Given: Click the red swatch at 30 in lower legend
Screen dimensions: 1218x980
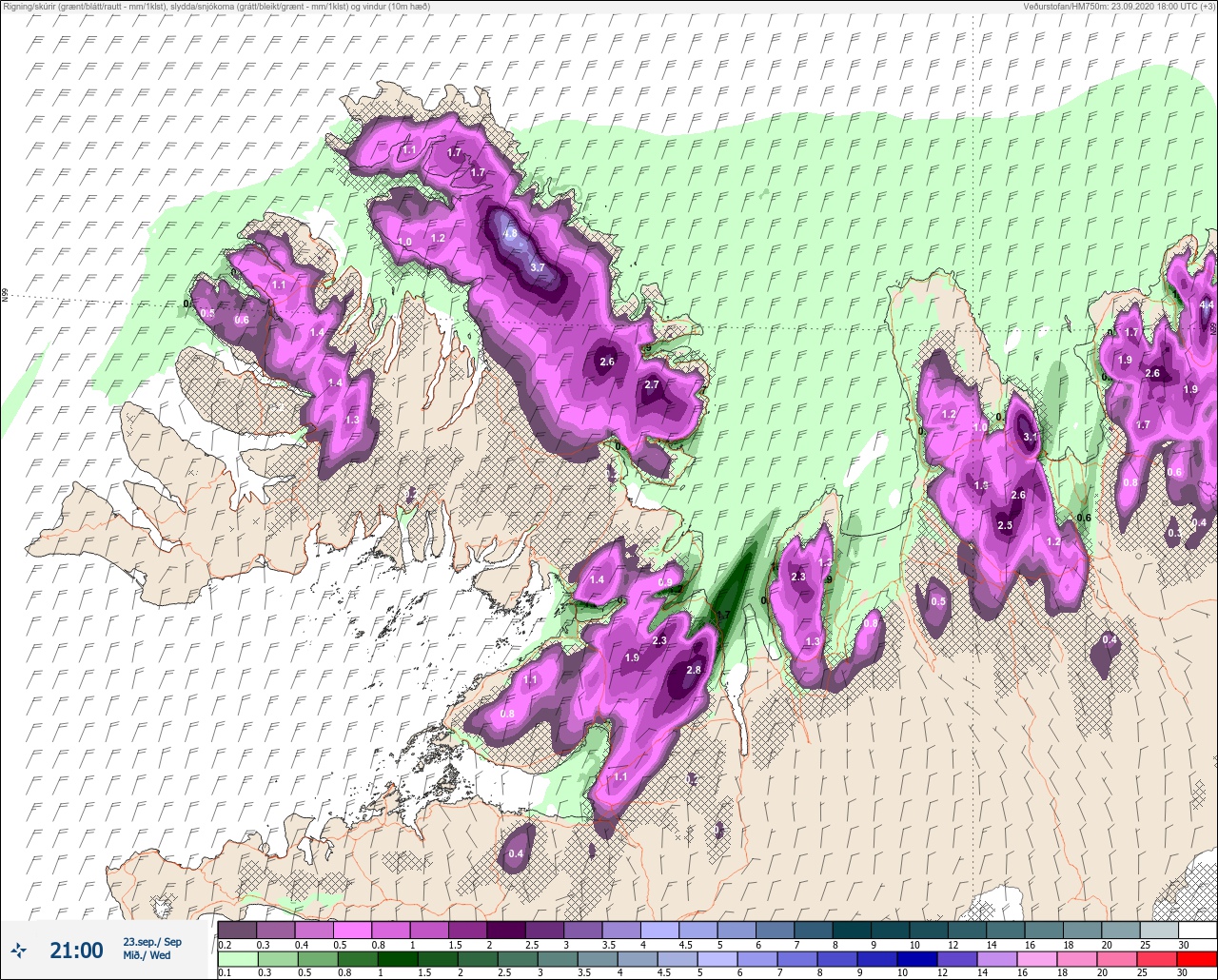Looking at the screenshot, I should [x=1197, y=959].
